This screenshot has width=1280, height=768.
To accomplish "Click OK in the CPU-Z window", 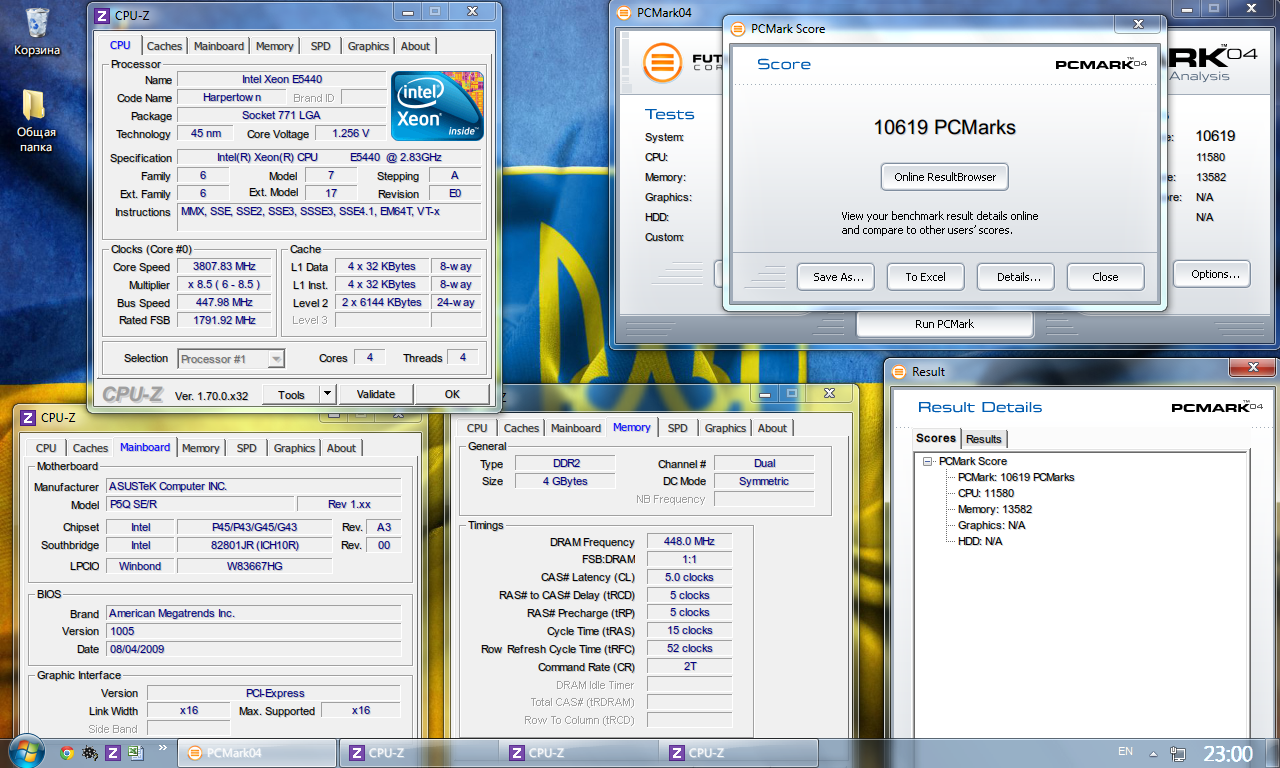I will coord(452,394).
